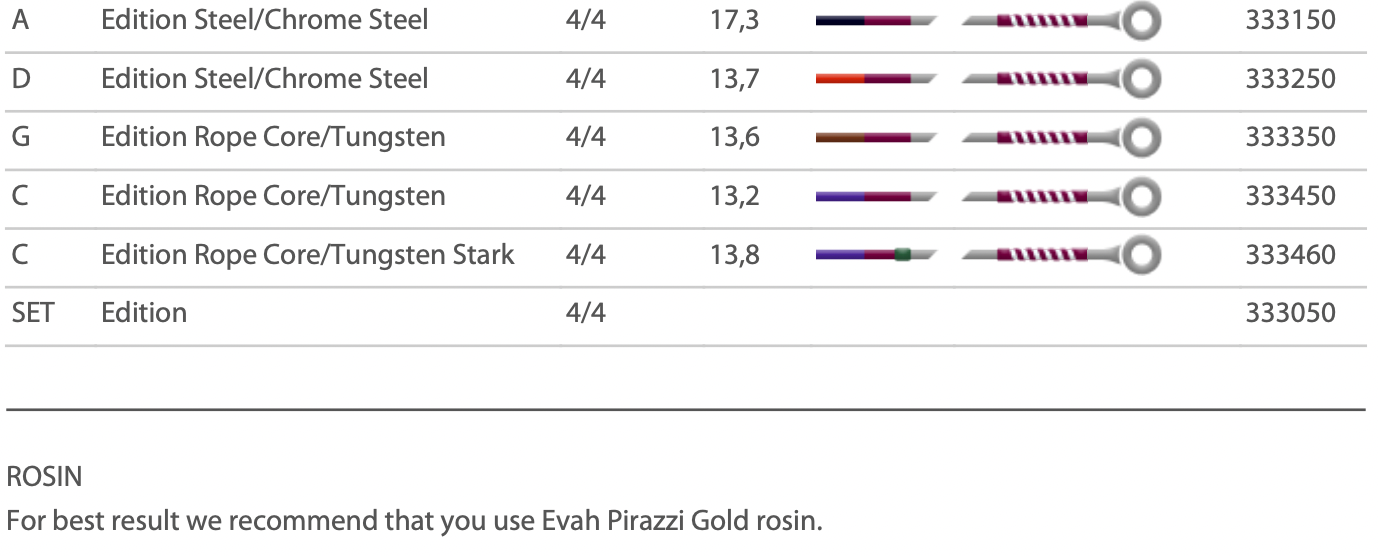Click the Evah Pirazzi Gold rosin recommendation text

point(414,521)
